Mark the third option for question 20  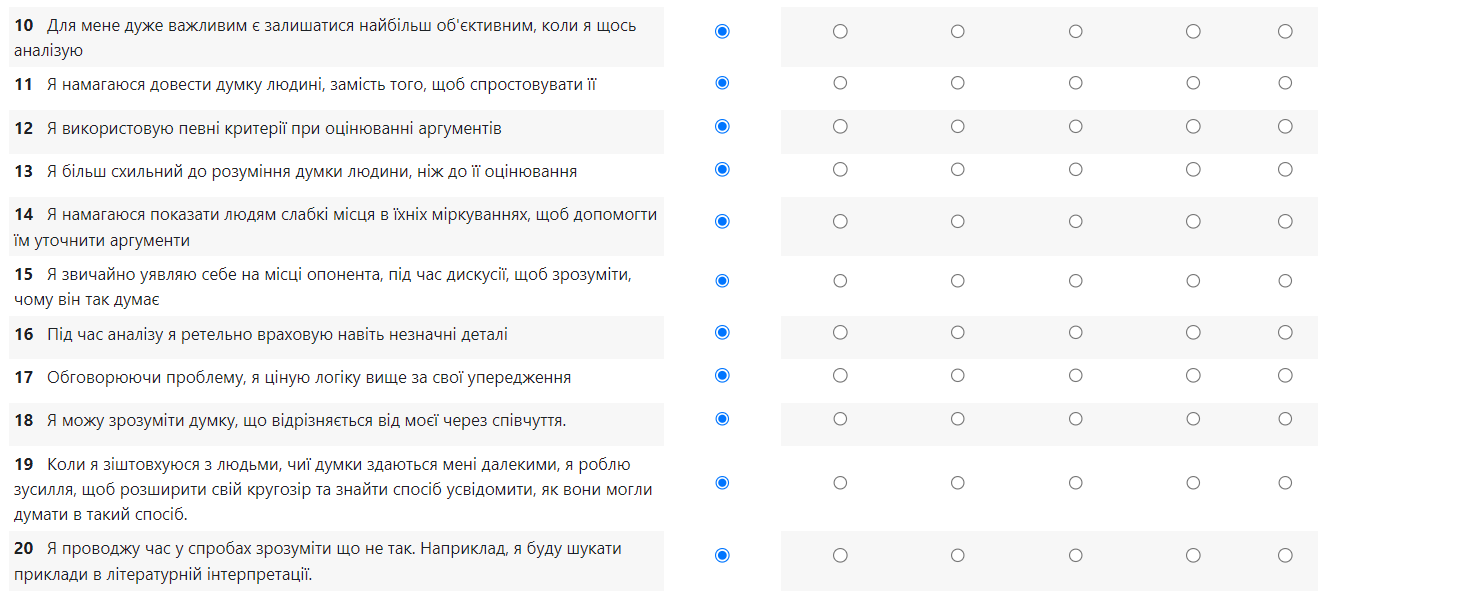pyautogui.click(x=958, y=555)
